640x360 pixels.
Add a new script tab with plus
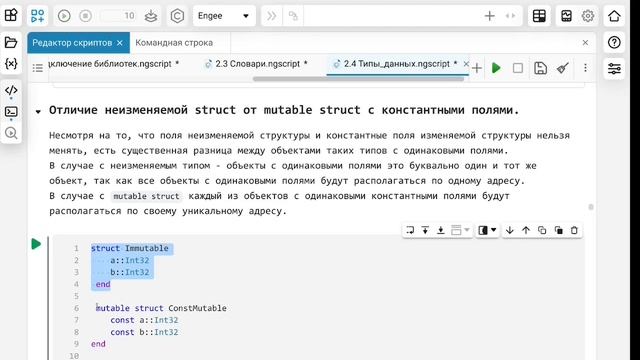point(477,68)
